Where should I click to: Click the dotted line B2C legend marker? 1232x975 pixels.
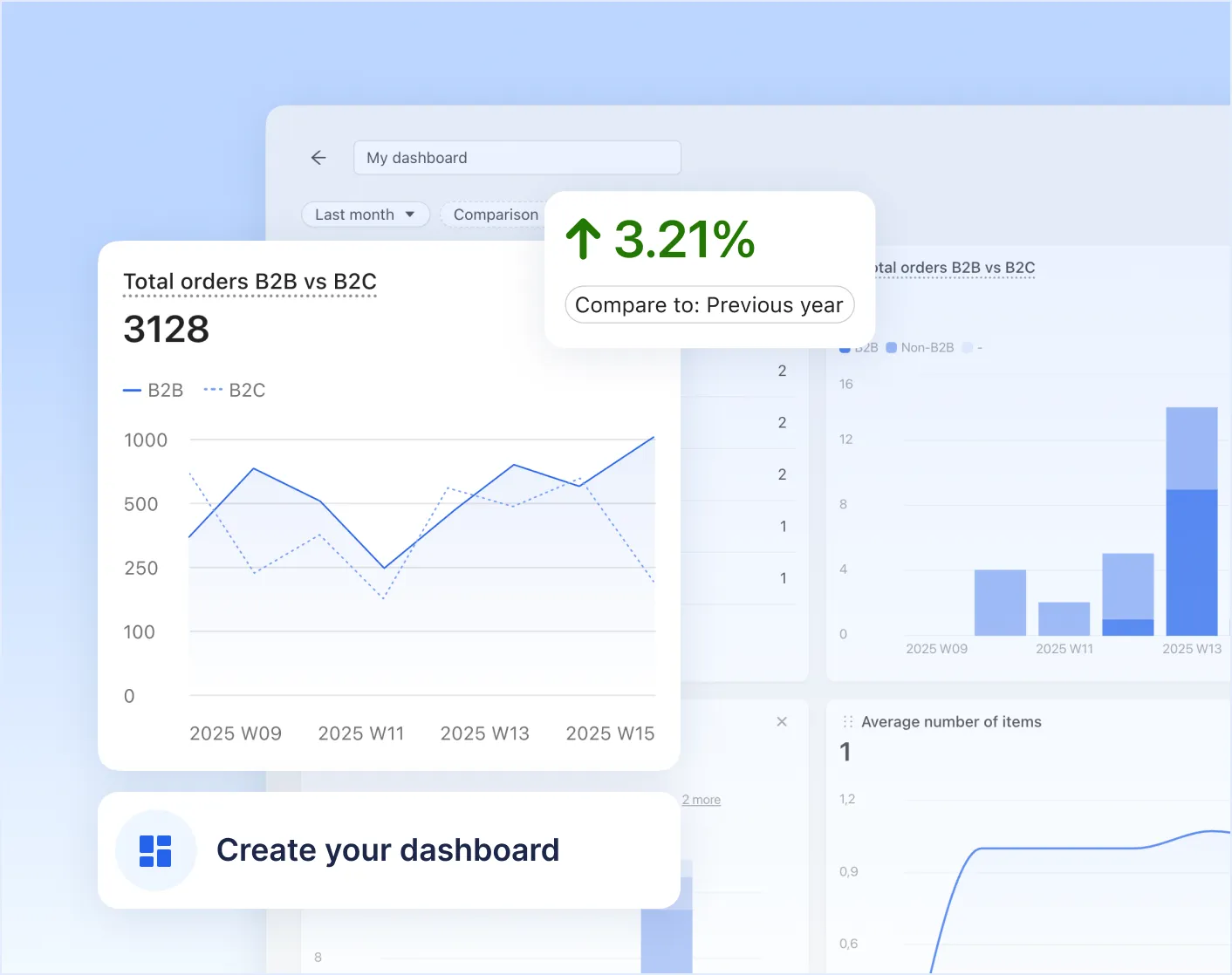pos(213,391)
